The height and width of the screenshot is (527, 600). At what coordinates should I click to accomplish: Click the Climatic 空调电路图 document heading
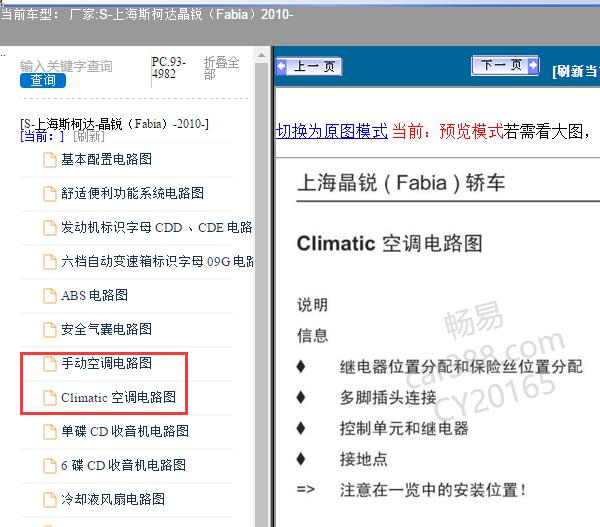[390, 243]
